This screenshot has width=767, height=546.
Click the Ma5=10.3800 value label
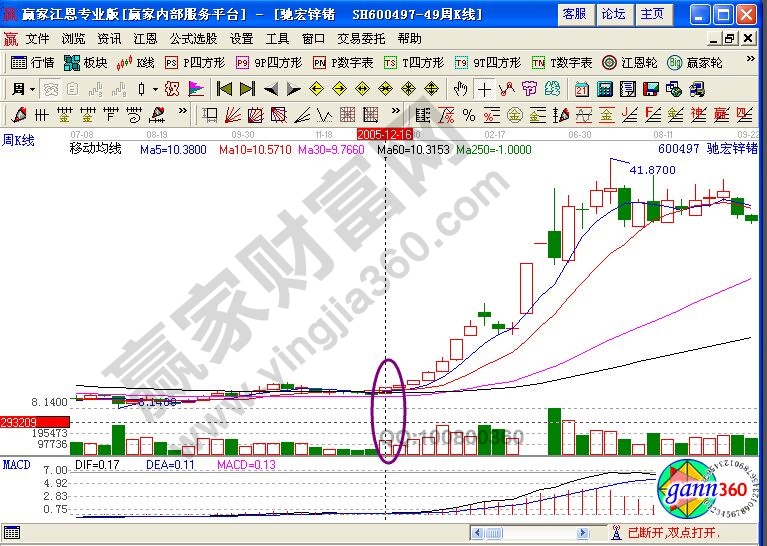173,150
